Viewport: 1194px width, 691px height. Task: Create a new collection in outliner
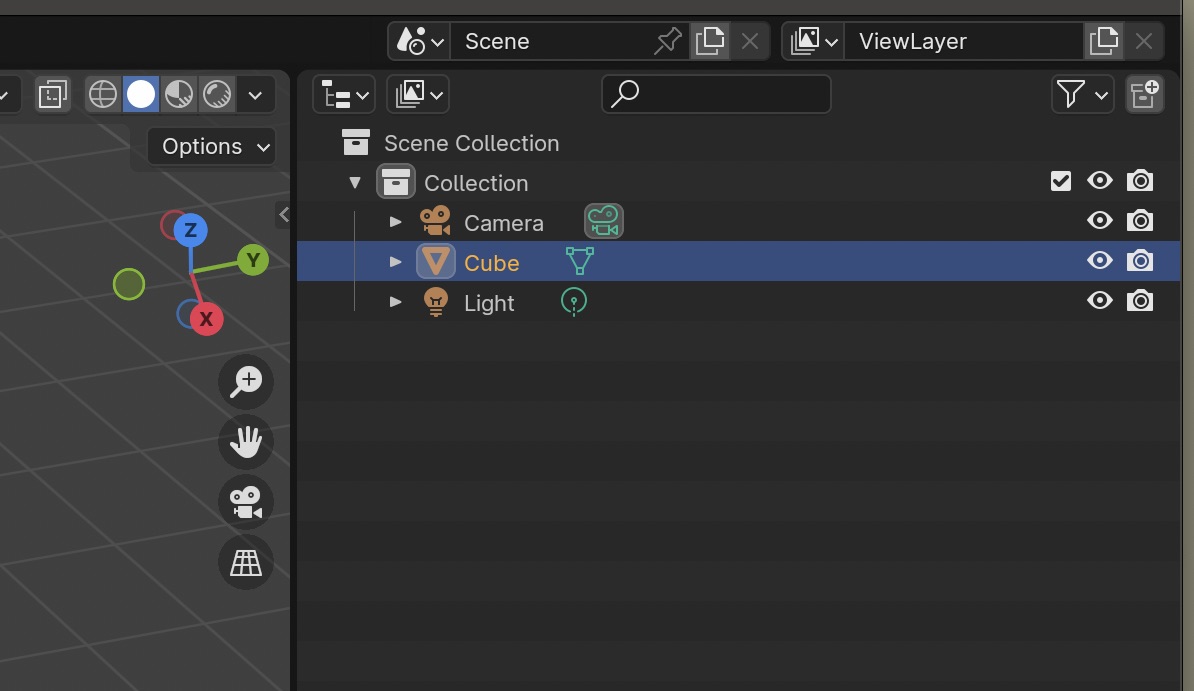point(1145,94)
